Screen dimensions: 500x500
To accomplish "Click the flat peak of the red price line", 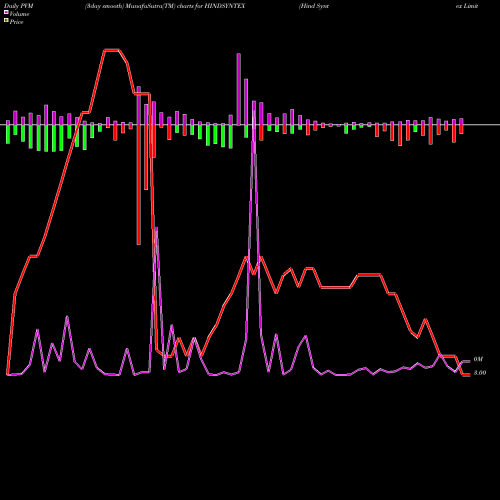I will [112, 50].
